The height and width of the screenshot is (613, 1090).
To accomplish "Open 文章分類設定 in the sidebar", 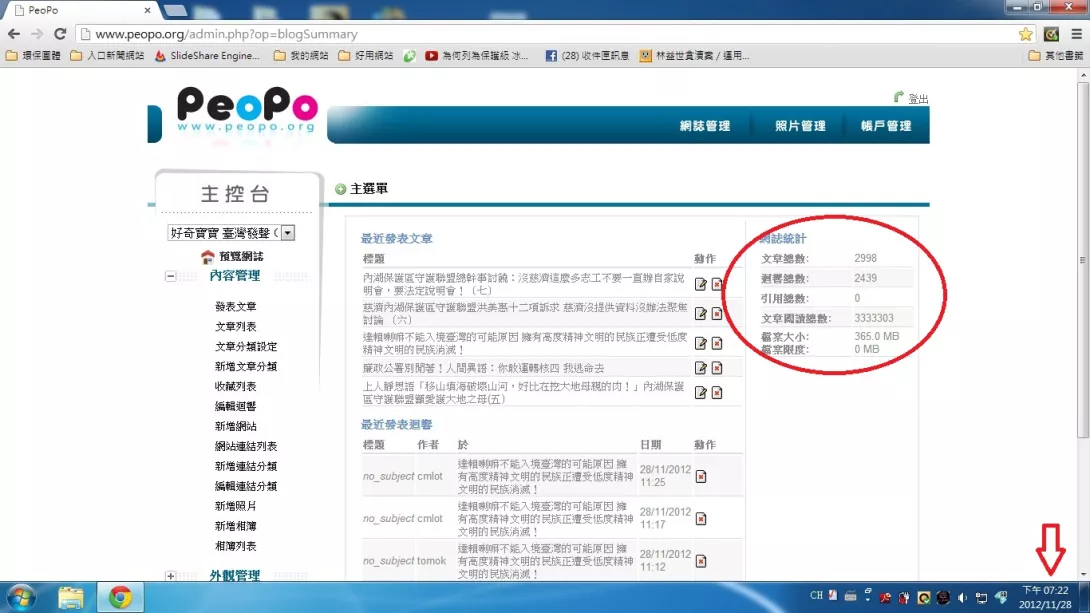I will tap(246, 347).
